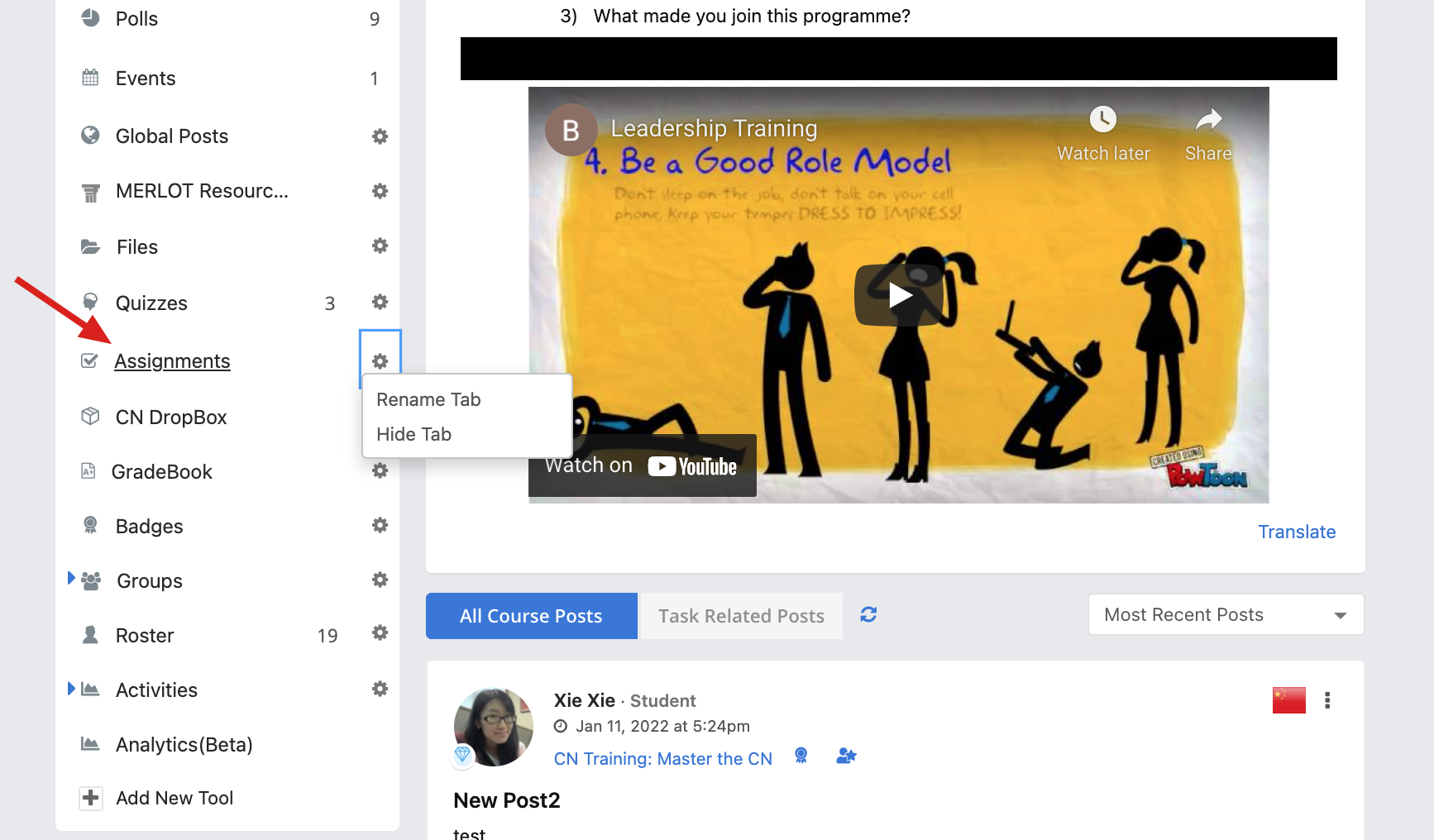This screenshot has width=1434, height=840.
Task: Open the Assignments tab
Action: (x=172, y=361)
